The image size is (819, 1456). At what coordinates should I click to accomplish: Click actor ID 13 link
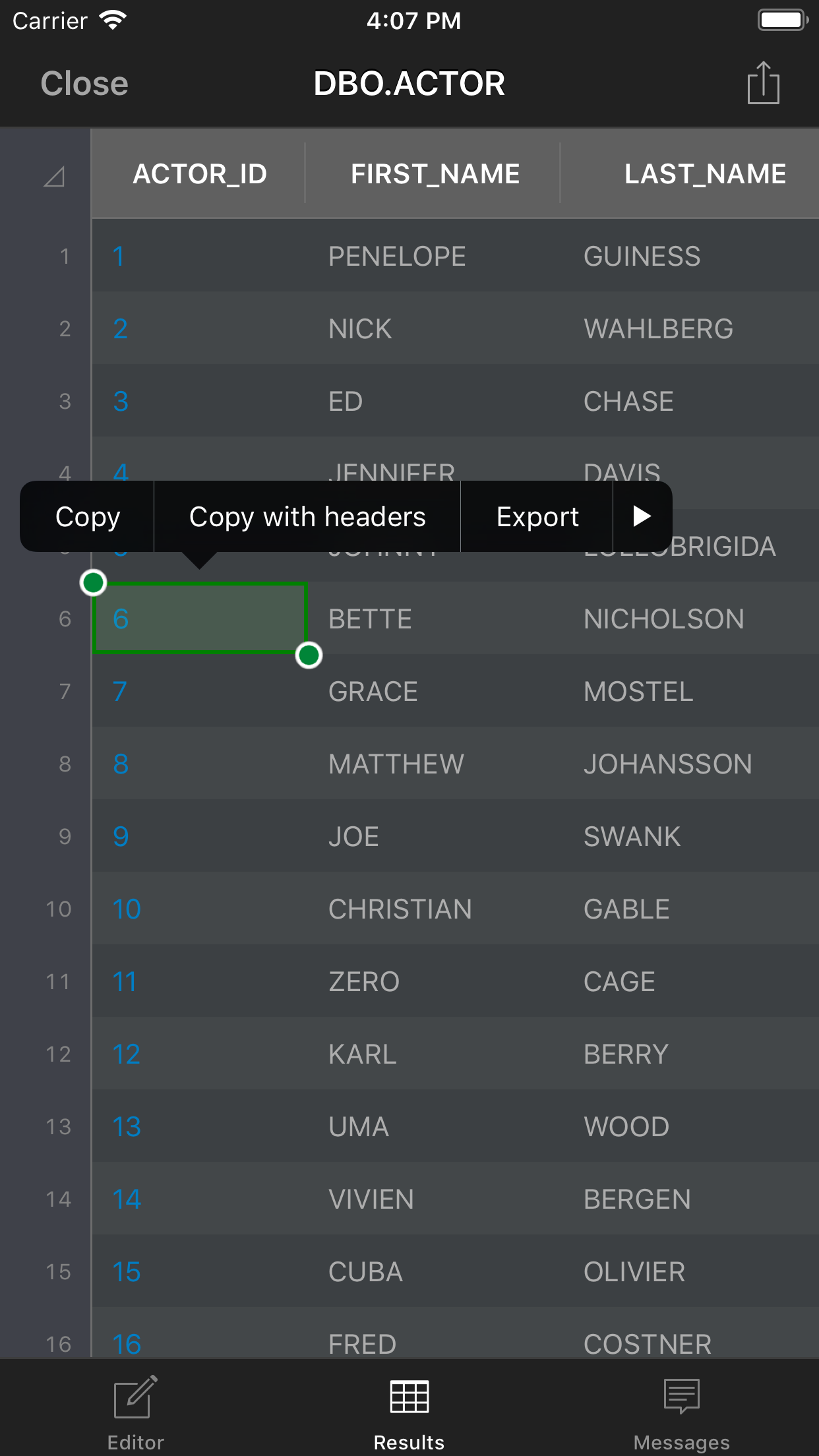(127, 1127)
